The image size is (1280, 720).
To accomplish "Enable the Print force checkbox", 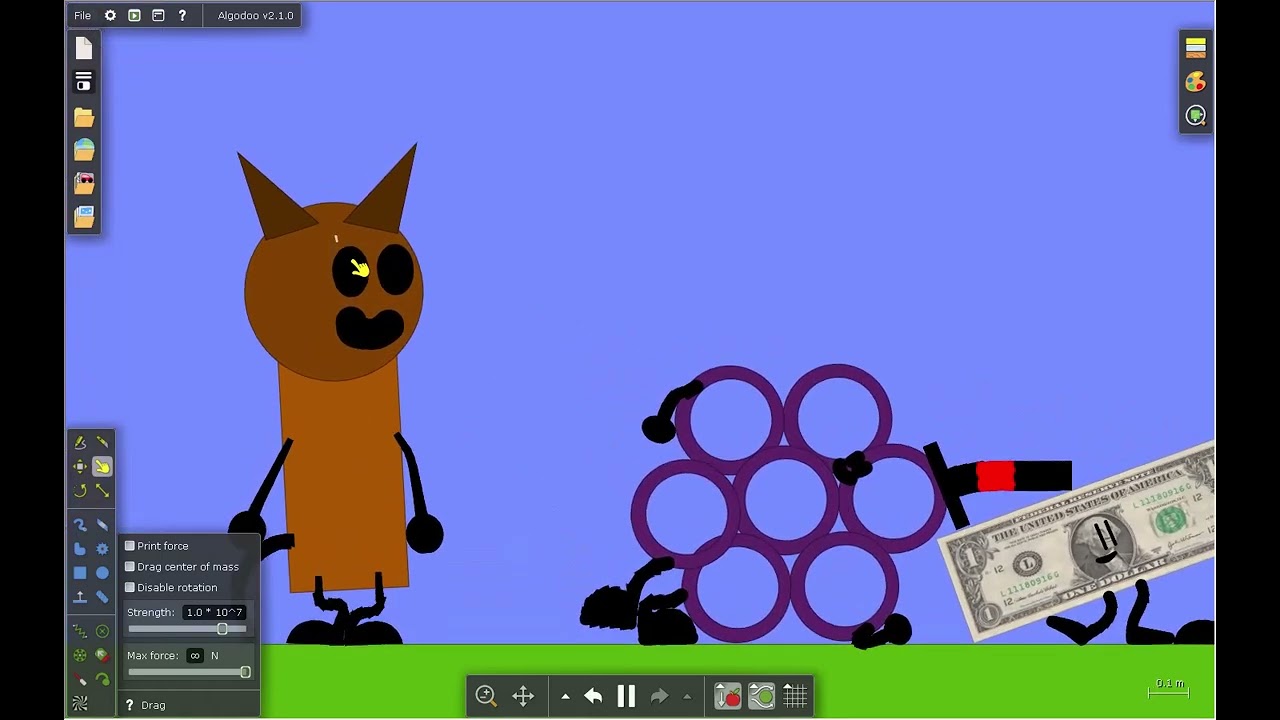I will [130, 546].
